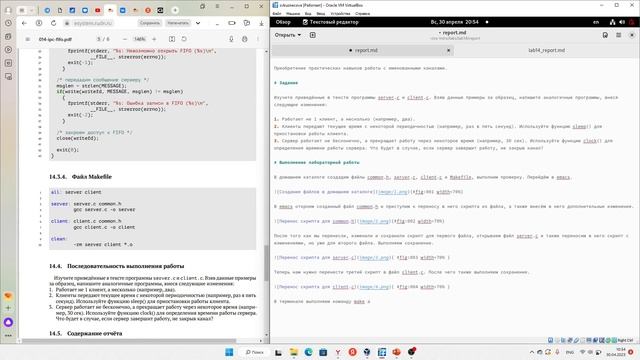
Task: Click PDF viewer horizontal scrollbar
Action: coord(128,341)
